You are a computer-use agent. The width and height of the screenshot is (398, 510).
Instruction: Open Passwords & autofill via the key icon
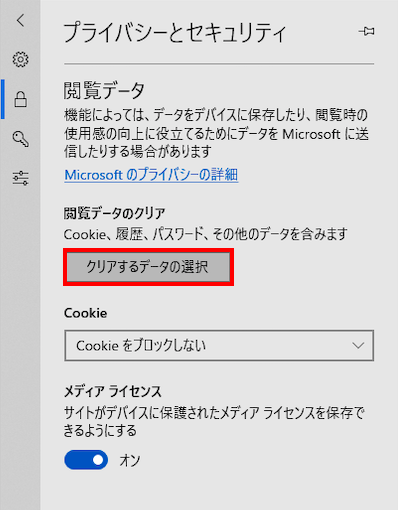pos(20,139)
